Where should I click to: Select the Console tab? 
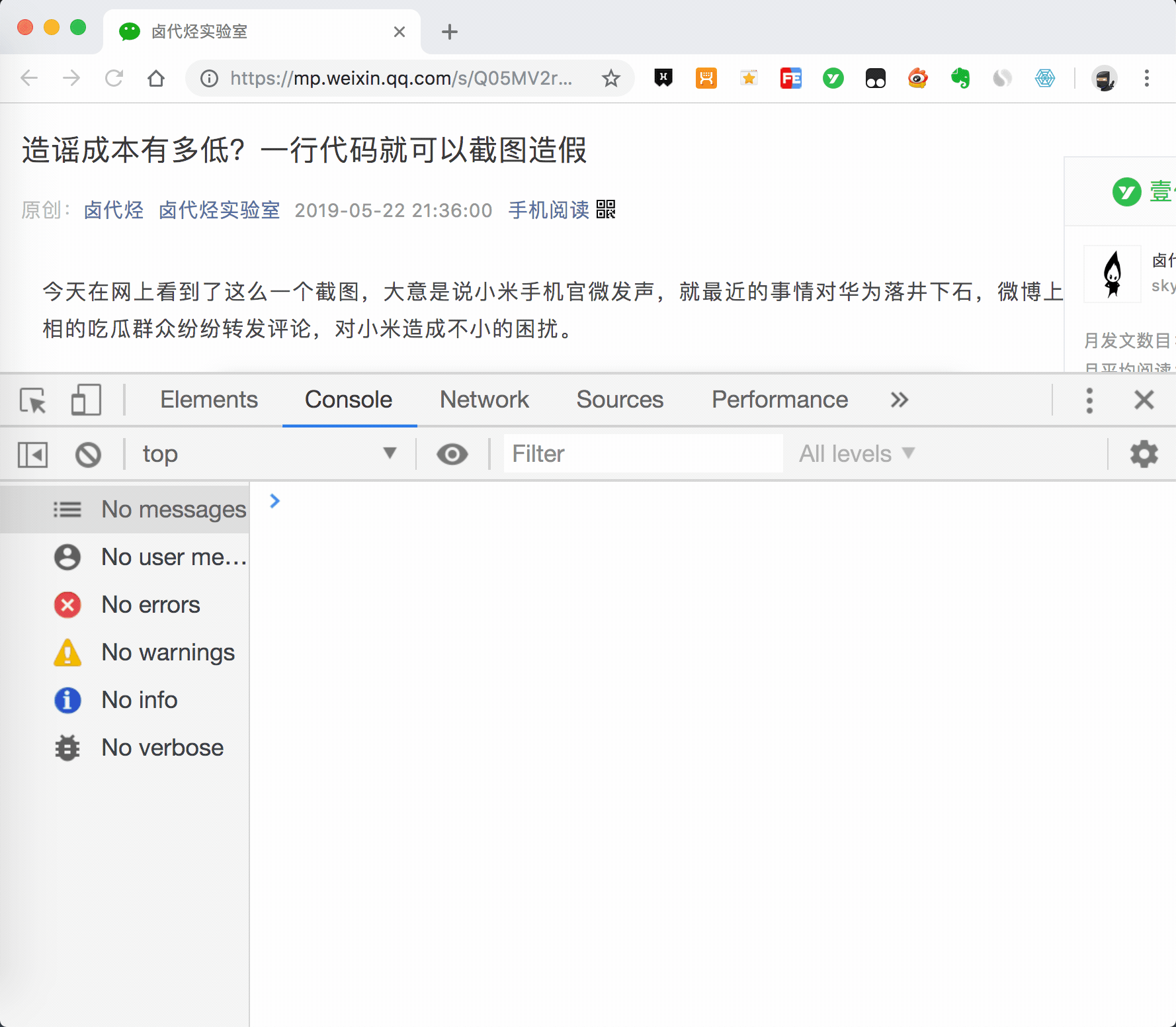349,400
